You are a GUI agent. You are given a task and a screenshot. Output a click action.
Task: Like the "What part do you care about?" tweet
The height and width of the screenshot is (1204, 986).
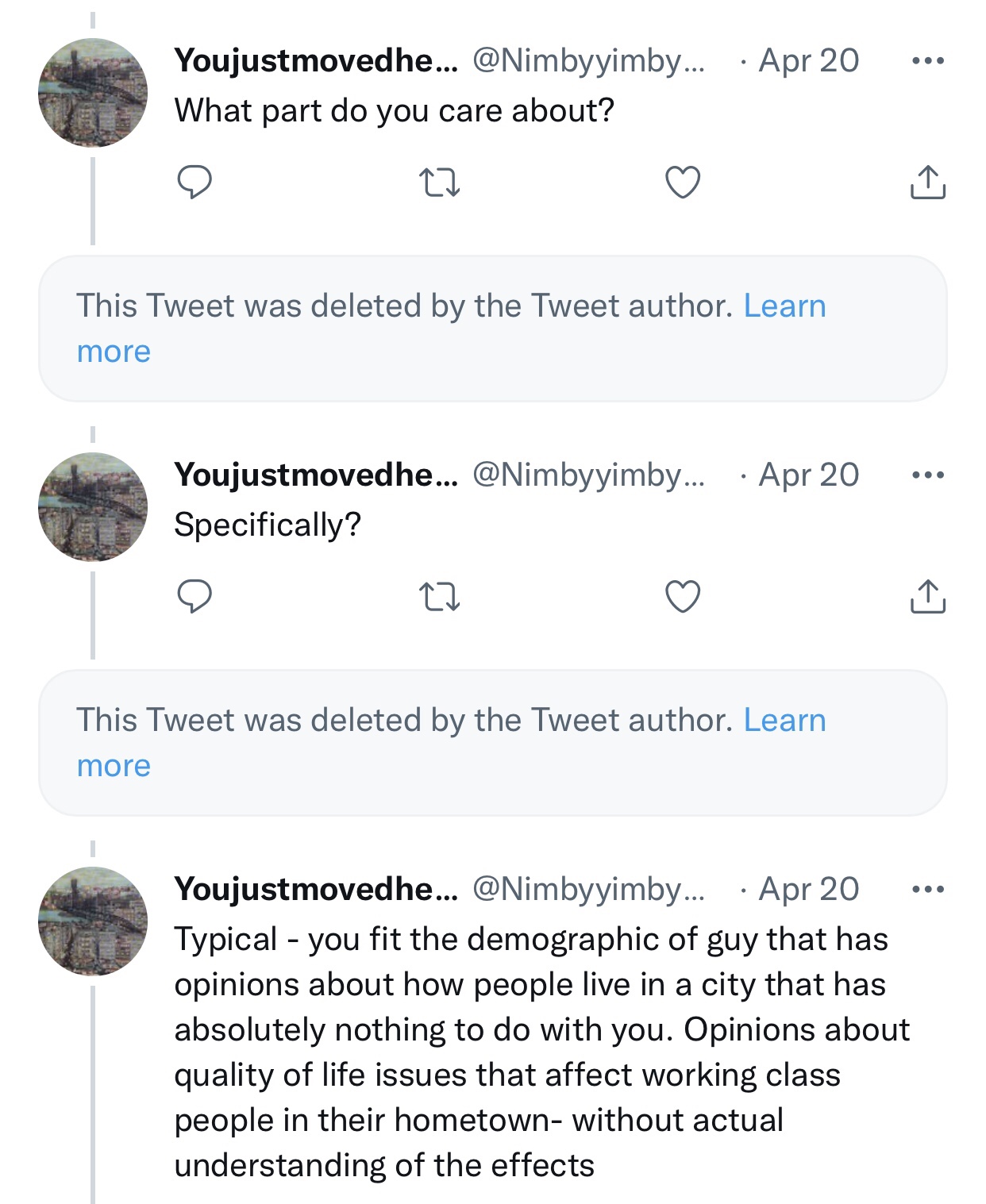click(683, 183)
